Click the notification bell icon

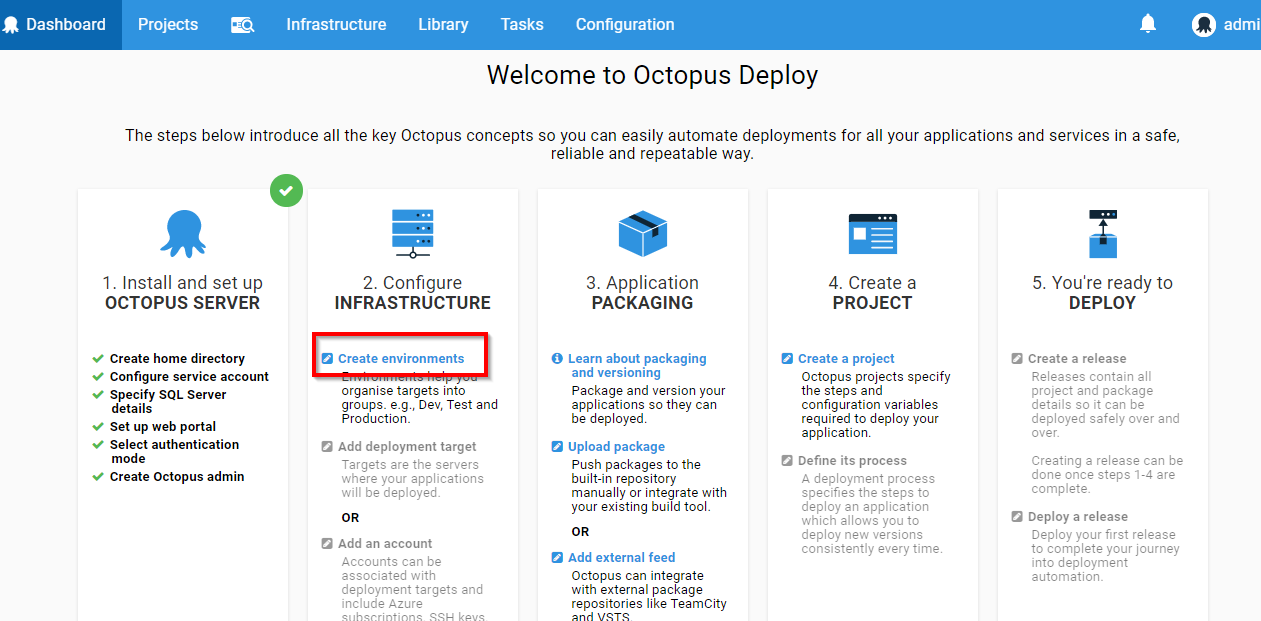tap(1148, 24)
